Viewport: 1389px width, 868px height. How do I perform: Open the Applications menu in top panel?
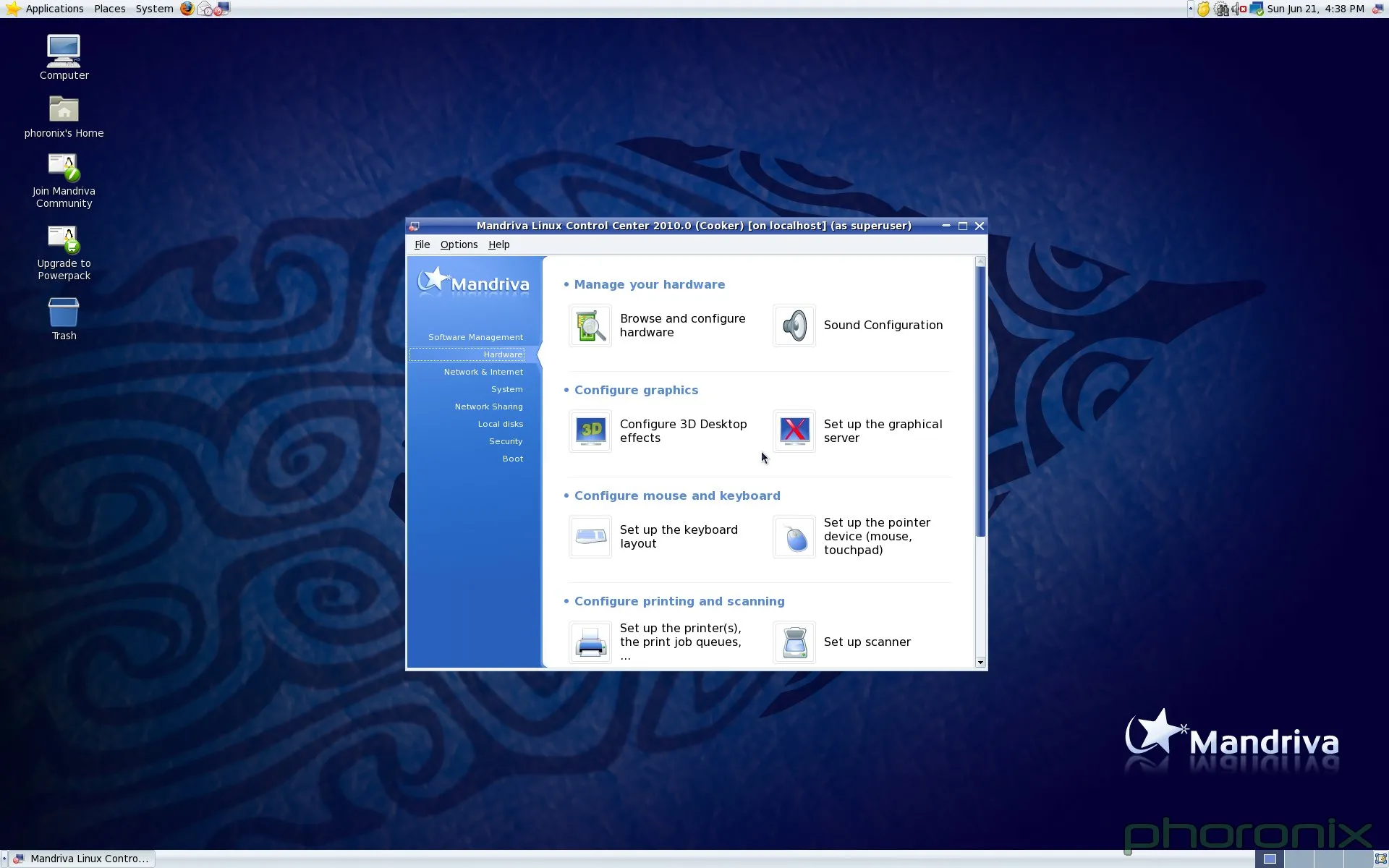pos(54,9)
